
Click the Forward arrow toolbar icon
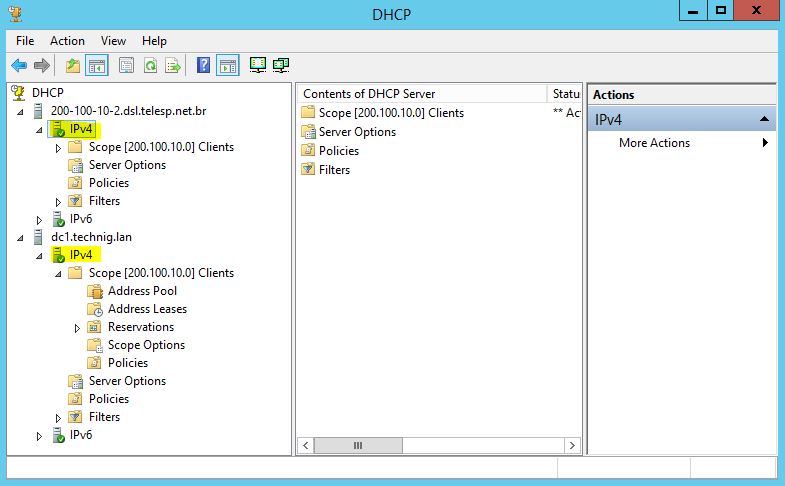coord(42,65)
